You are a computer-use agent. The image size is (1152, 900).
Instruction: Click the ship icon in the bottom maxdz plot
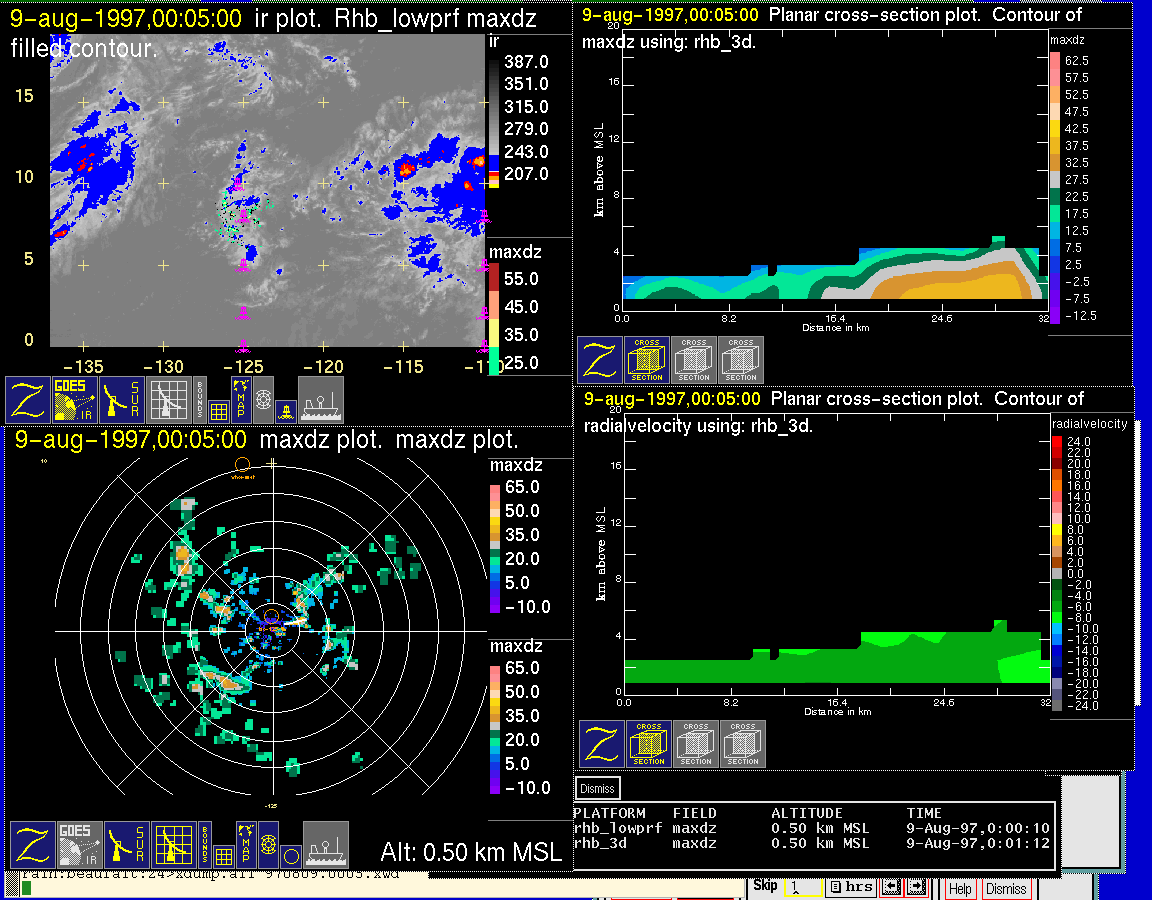click(x=325, y=844)
